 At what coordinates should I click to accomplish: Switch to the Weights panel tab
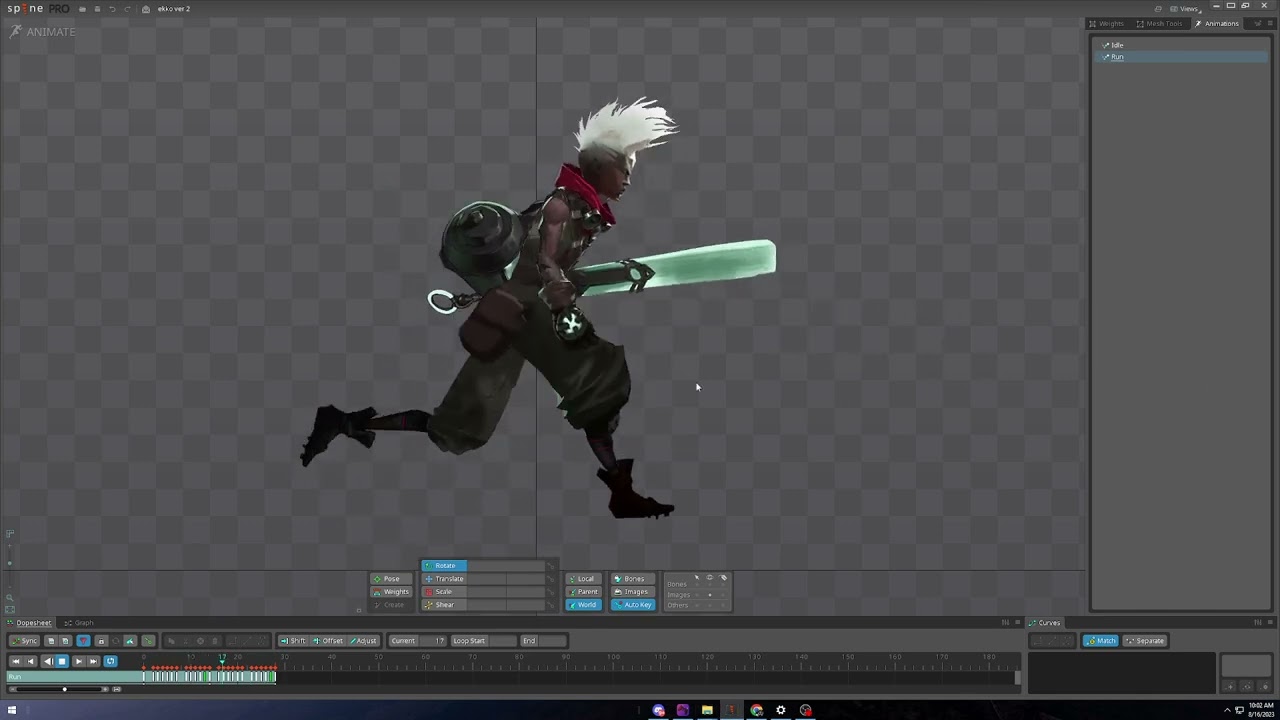click(1108, 24)
